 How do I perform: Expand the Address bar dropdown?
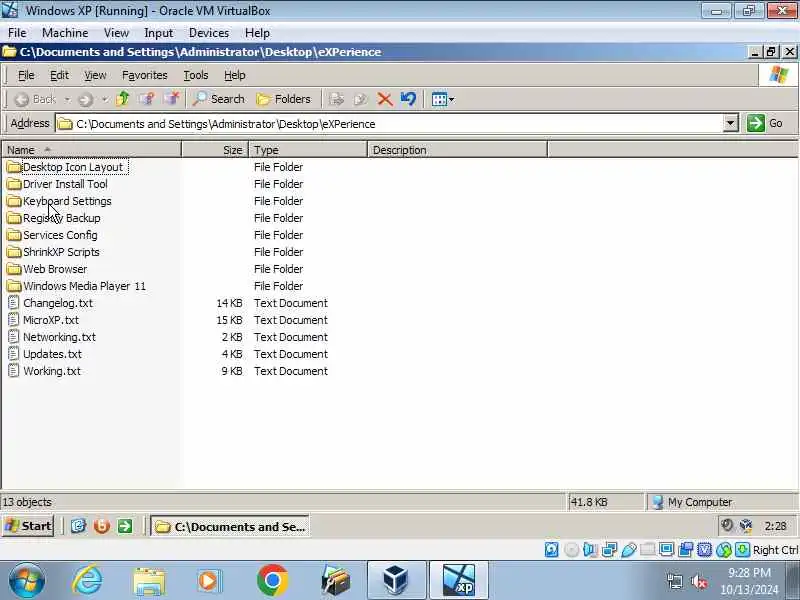pyautogui.click(x=730, y=123)
